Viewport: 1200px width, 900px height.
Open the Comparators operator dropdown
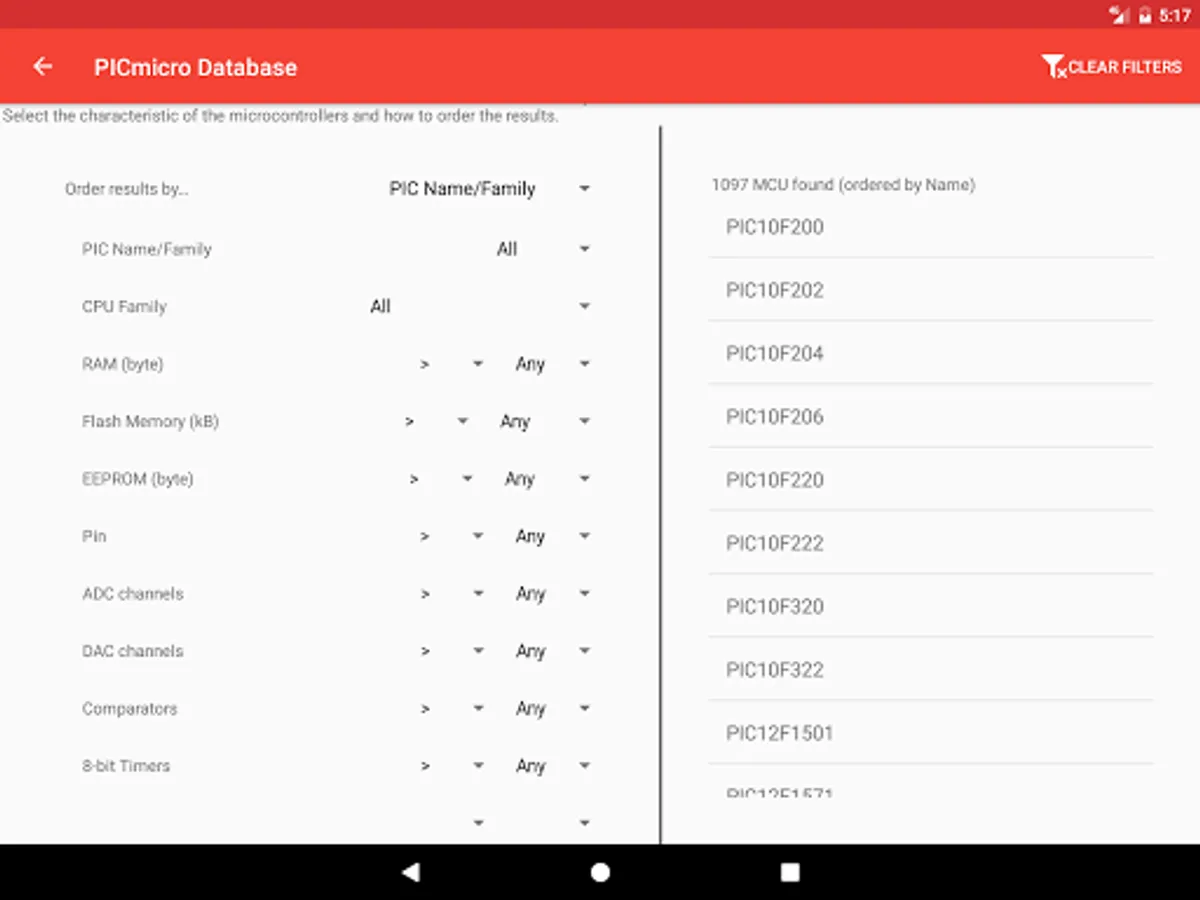coord(450,708)
